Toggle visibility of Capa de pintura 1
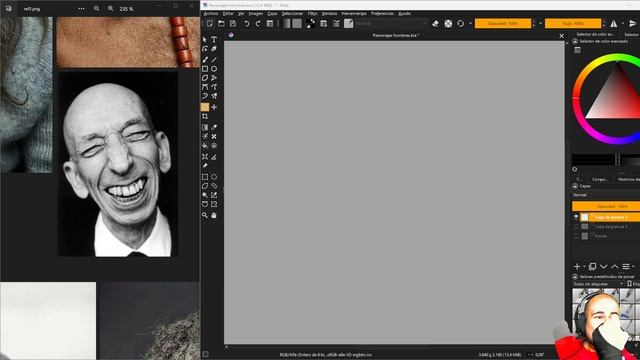This screenshot has width=640, height=360. click(x=576, y=227)
